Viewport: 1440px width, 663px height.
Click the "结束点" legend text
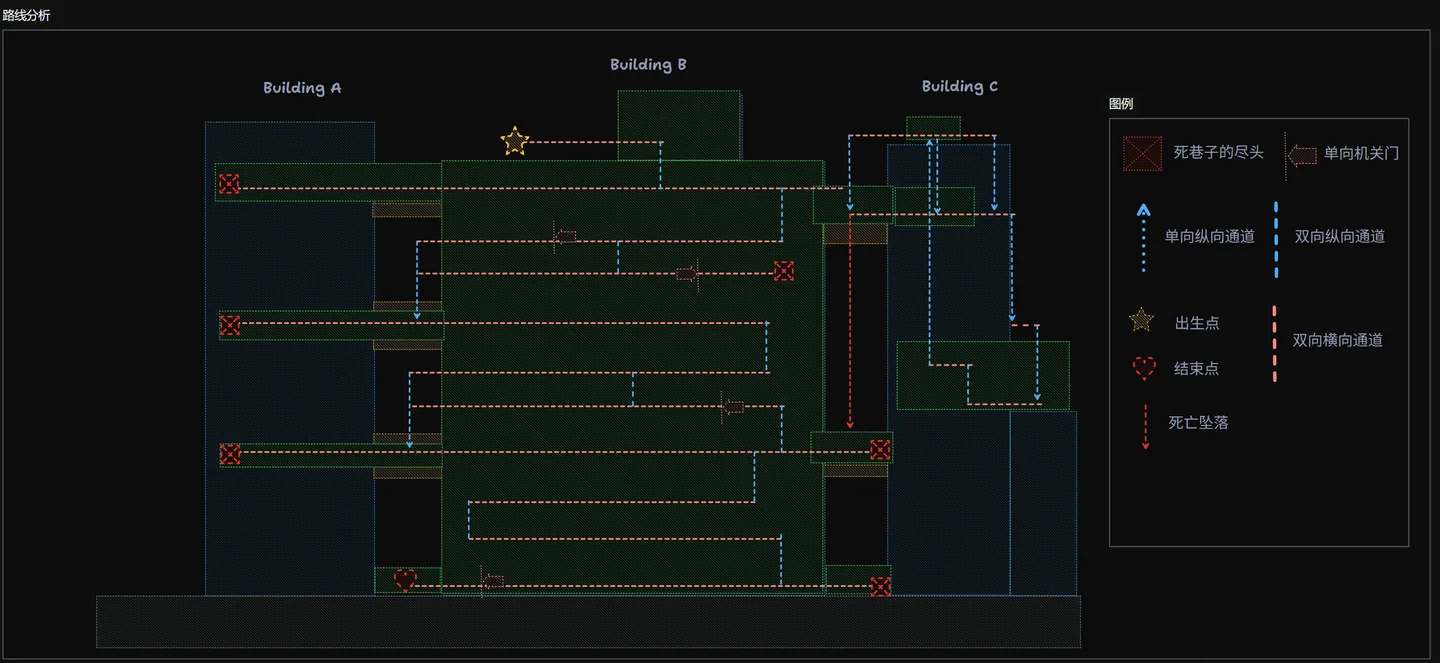(x=1196, y=368)
